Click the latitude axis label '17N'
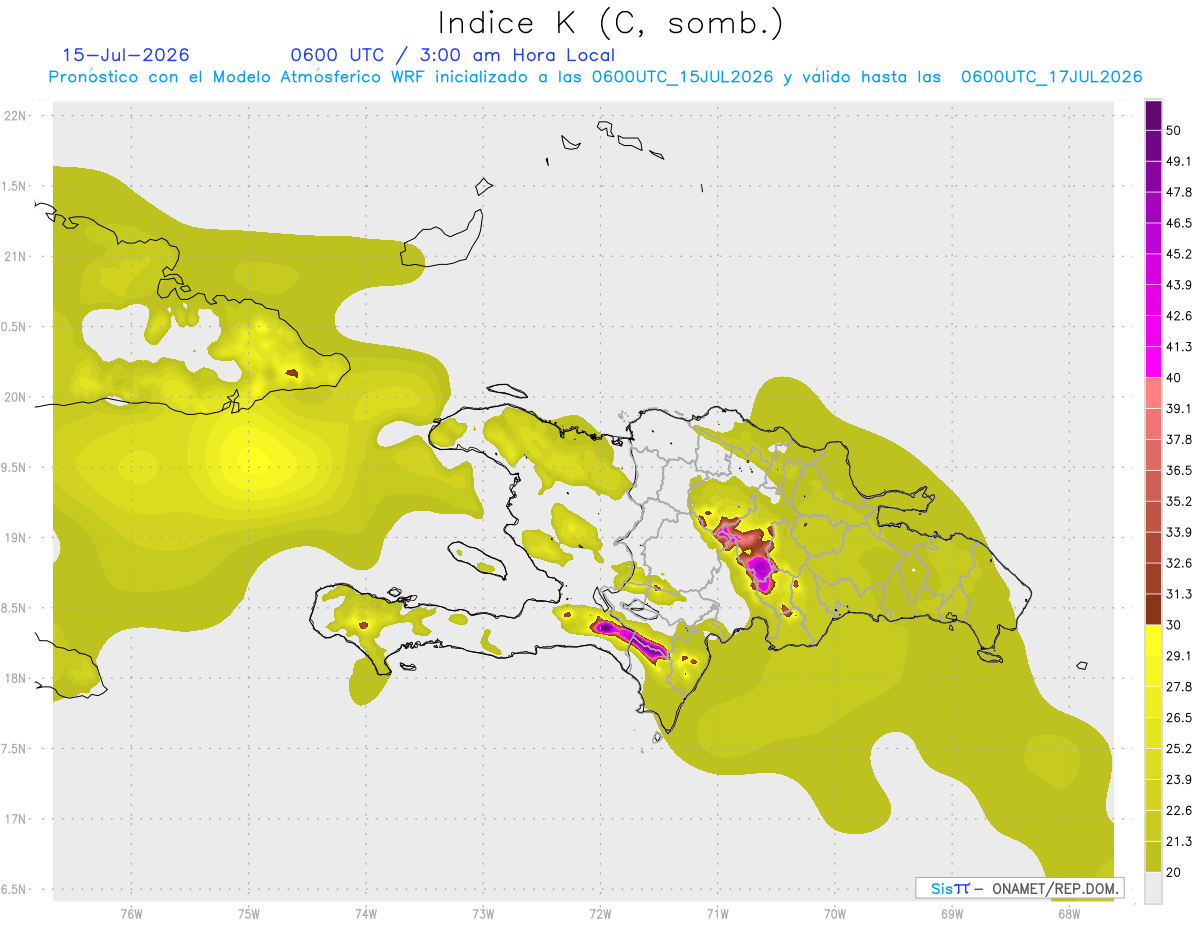 coord(17,819)
